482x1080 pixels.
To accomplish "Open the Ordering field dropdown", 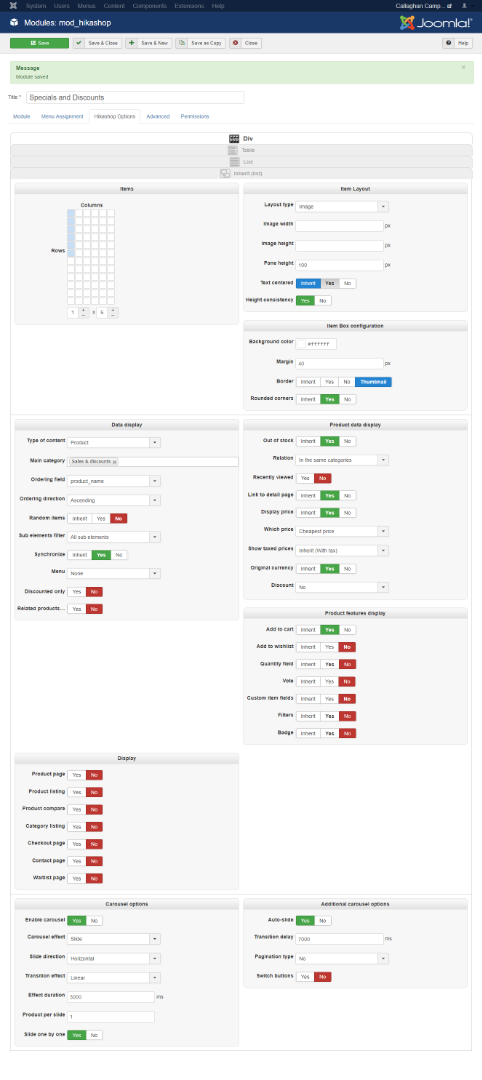I will [114, 481].
